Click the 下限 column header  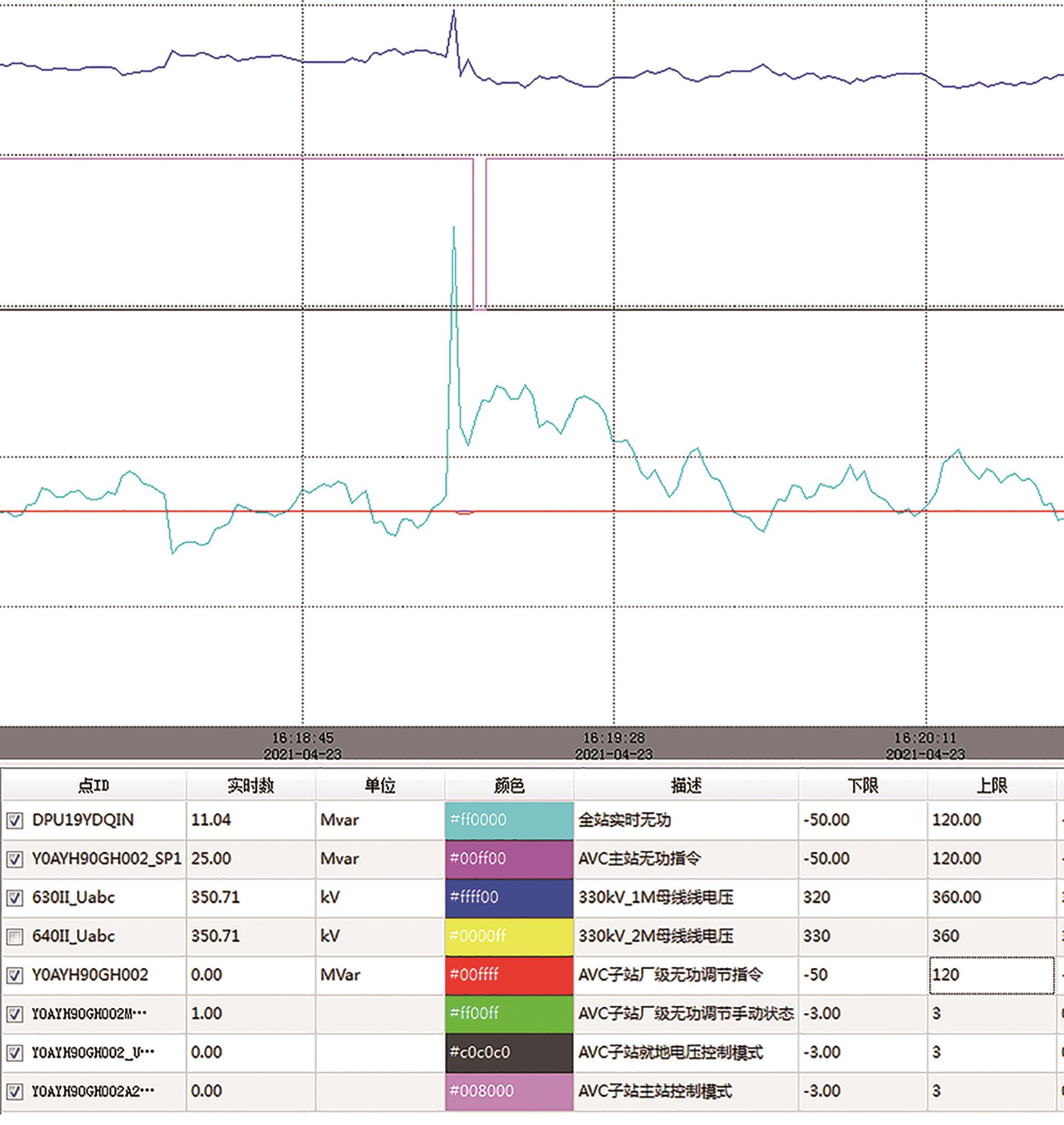862,785
